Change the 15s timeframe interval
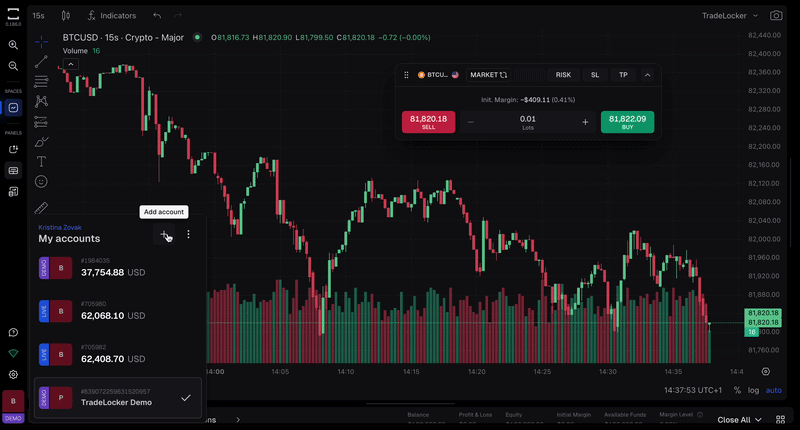The height and width of the screenshot is (430, 800). tap(38, 16)
